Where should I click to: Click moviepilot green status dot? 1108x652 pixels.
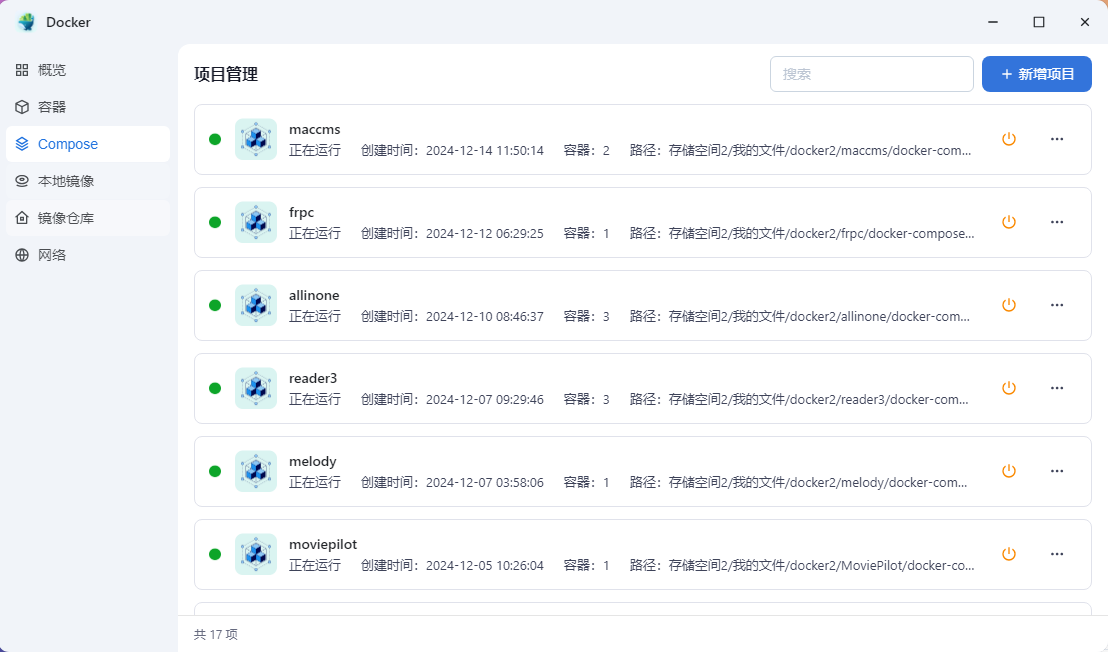click(x=216, y=554)
